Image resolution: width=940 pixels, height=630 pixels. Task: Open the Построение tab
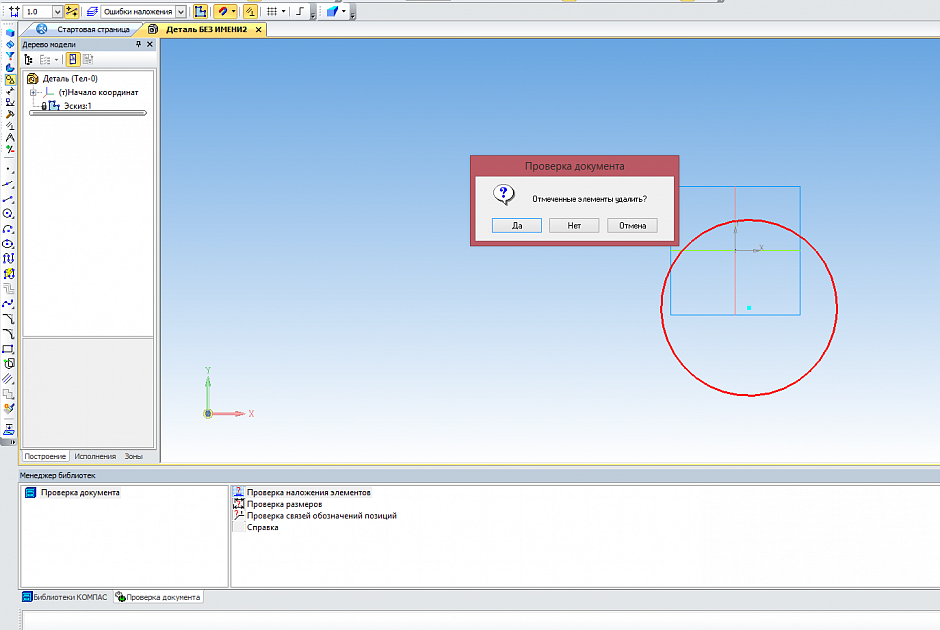(45, 456)
